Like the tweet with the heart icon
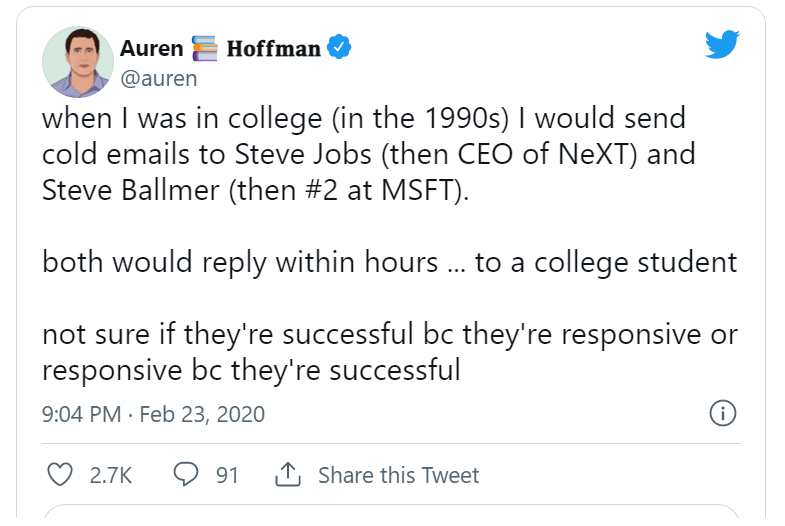Image resolution: width=785 pixels, height=526 pixels. coord(61,474)
